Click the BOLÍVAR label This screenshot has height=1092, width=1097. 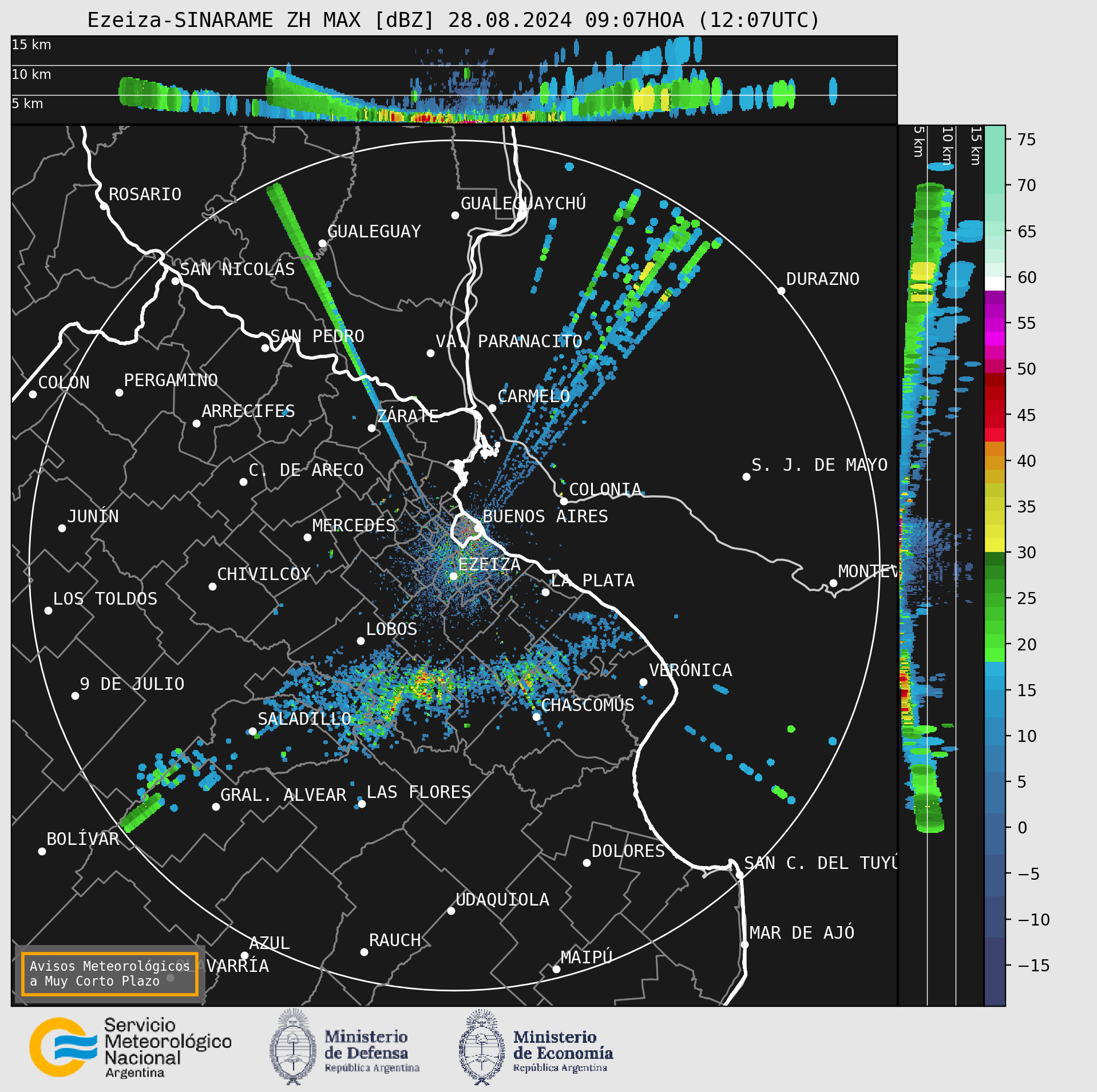click(82, 839)
